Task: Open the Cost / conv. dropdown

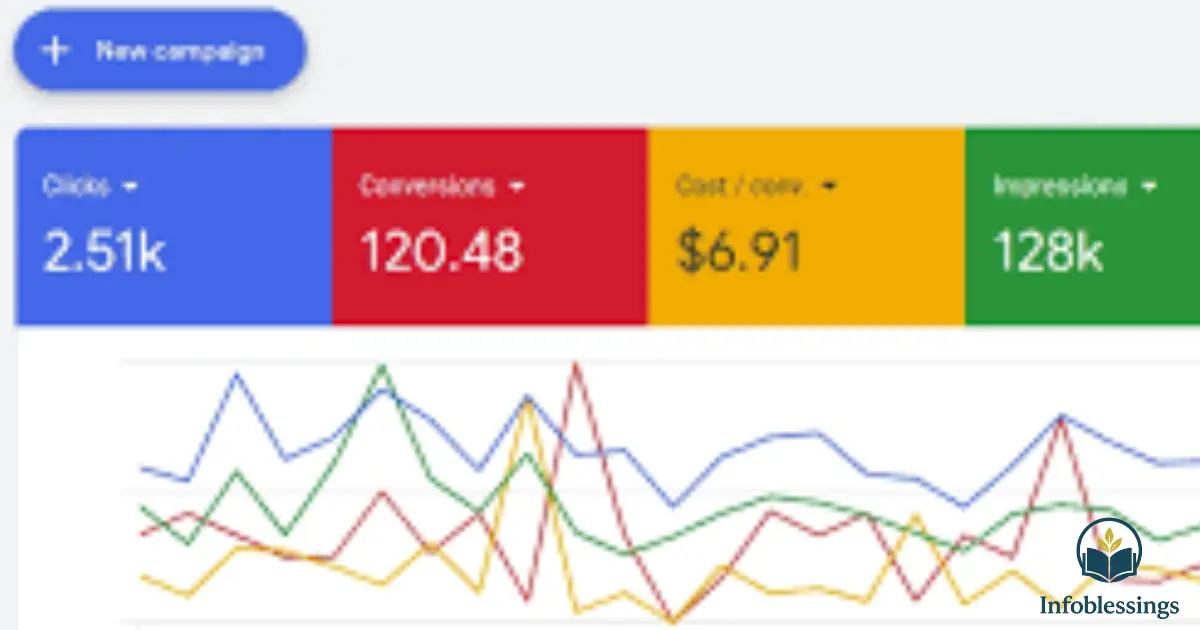Action: (x=828, y=185)
